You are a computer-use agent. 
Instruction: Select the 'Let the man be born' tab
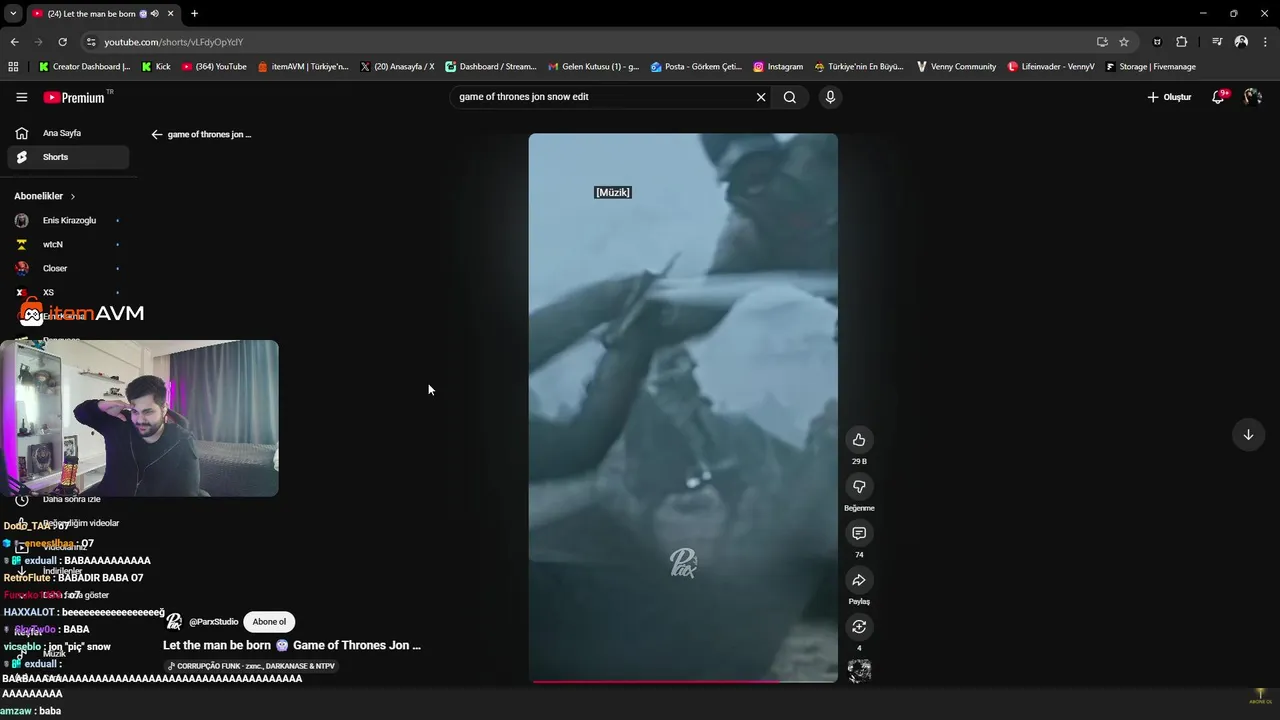click(x=102, y=14)
